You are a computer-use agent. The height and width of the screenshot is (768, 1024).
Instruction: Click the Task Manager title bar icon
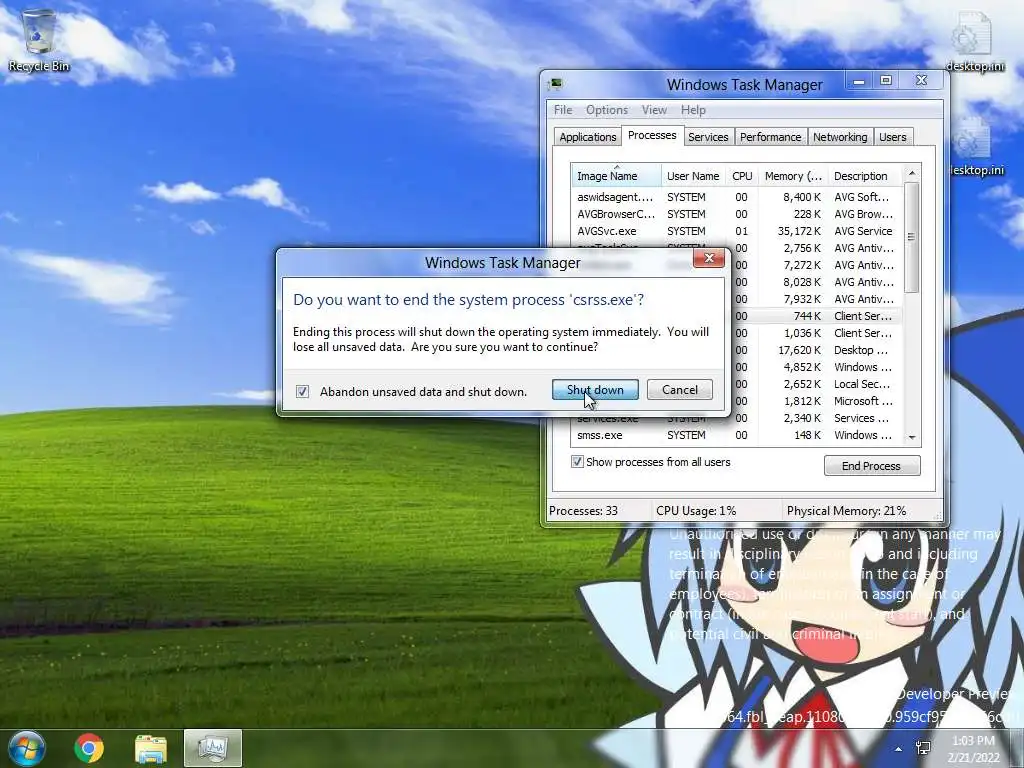[556, 83]
